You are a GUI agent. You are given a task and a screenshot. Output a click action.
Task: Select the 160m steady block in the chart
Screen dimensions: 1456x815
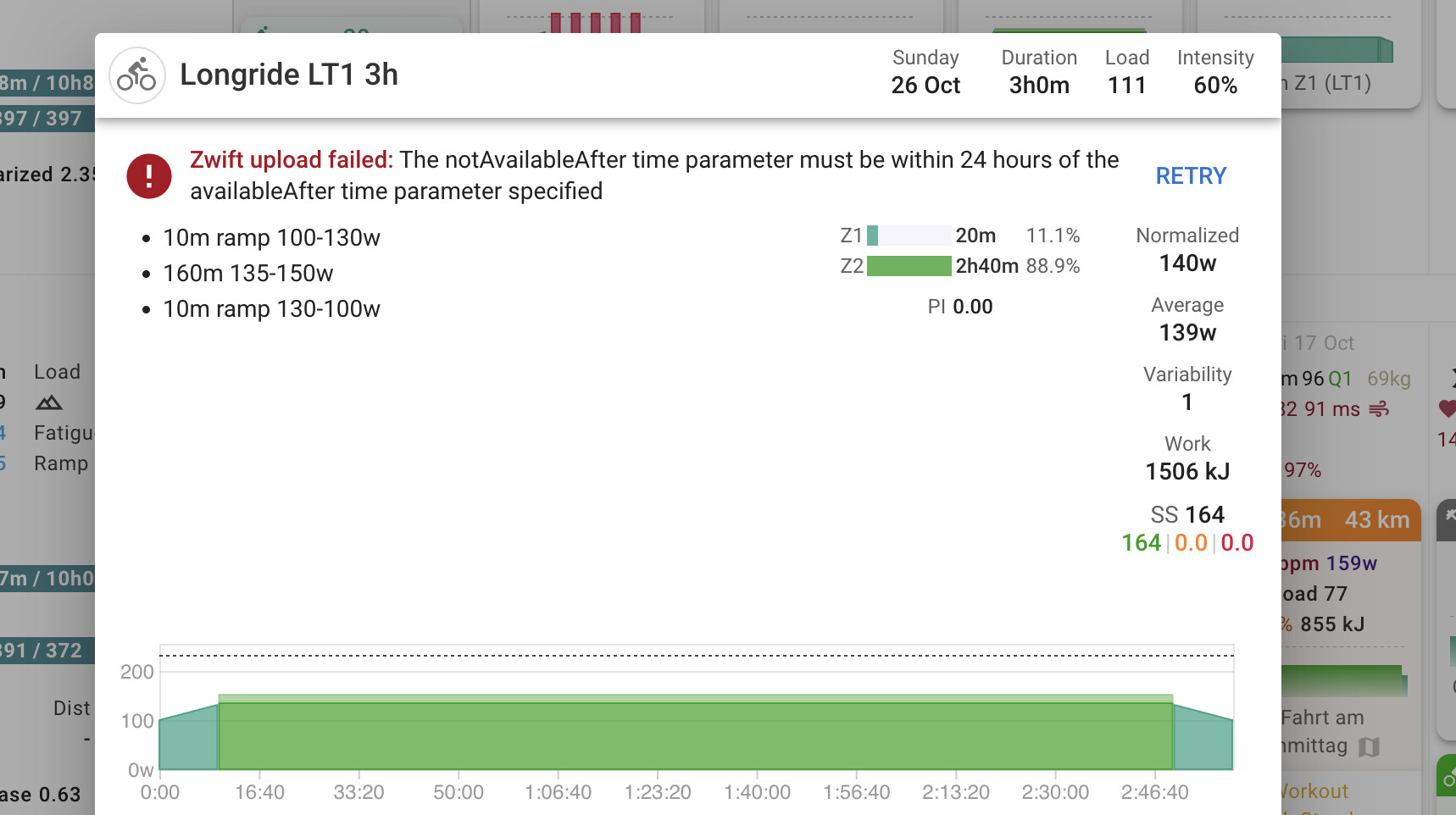(695, 735)
